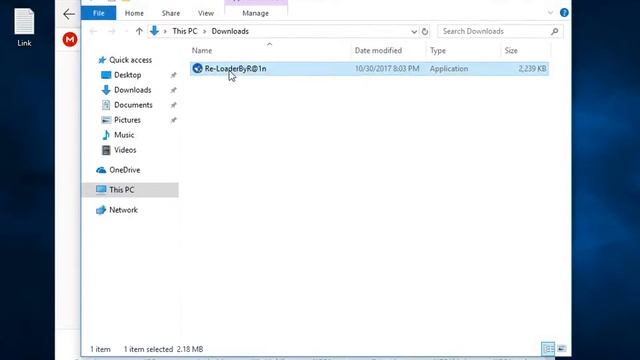Sort files by Name column
Image resolution: width=640 pixels, height=360 pixels.
[202, 51]
